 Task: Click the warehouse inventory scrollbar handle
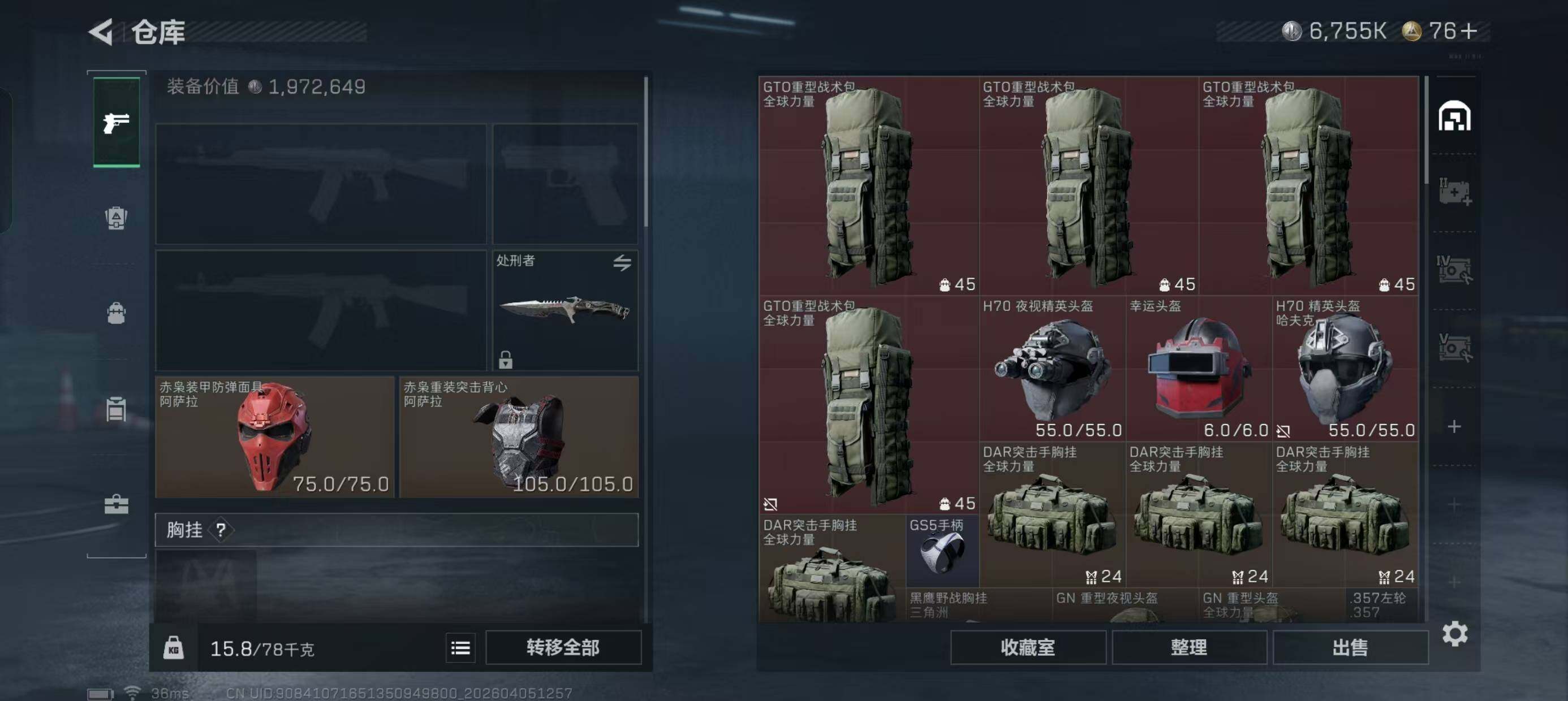1425,130
